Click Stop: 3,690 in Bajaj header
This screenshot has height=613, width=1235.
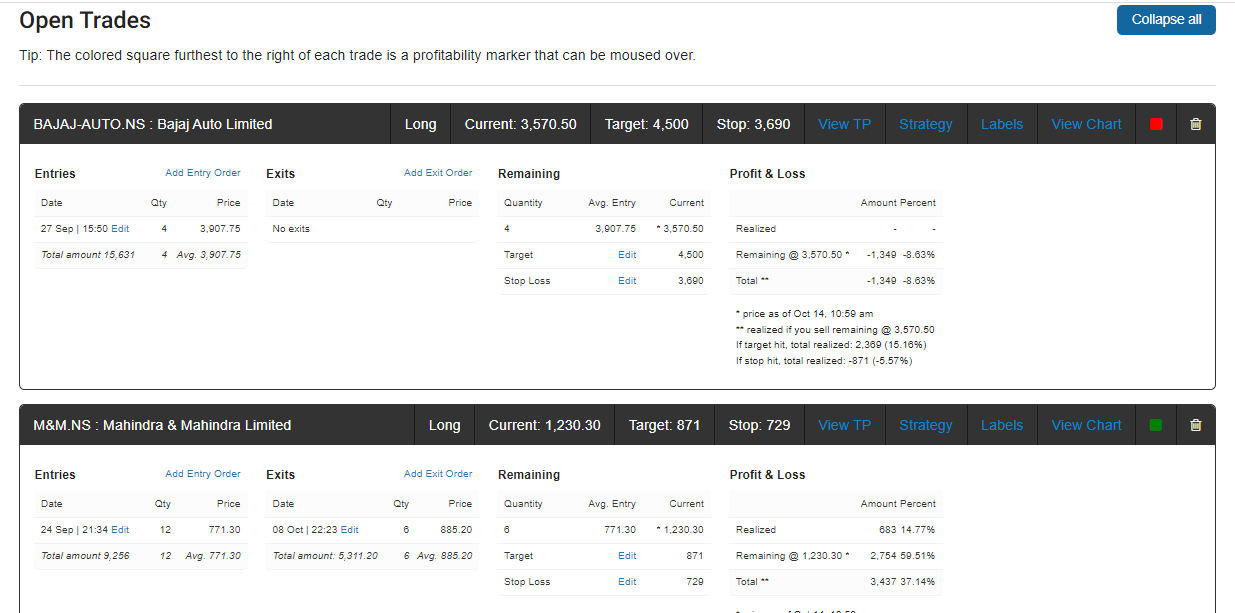(x=753, y=124)
